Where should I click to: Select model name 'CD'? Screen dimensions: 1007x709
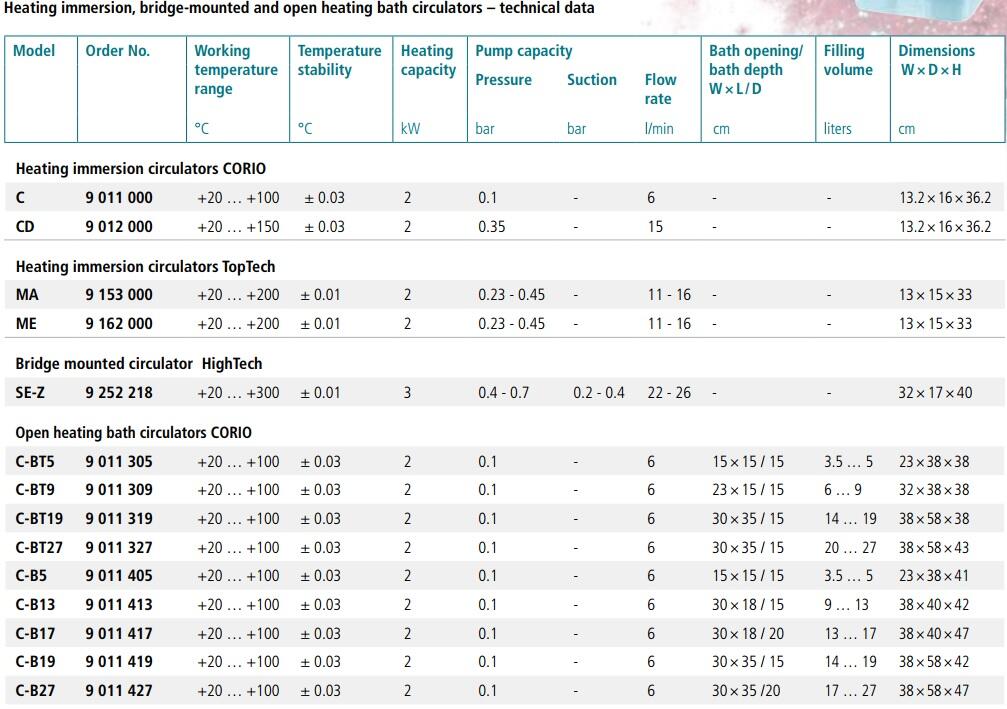25,227
